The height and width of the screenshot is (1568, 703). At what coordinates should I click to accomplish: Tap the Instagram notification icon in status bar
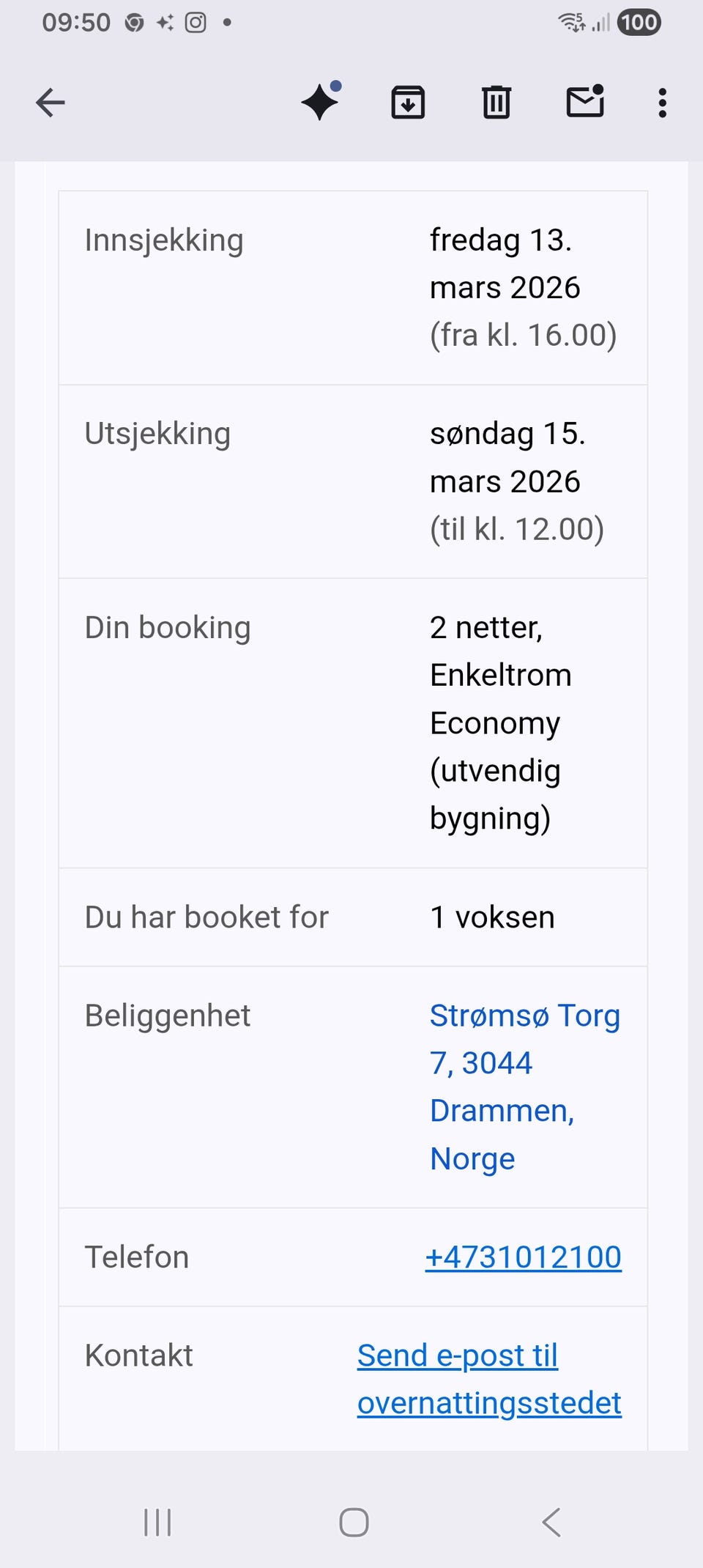click(x=196, y=23)
